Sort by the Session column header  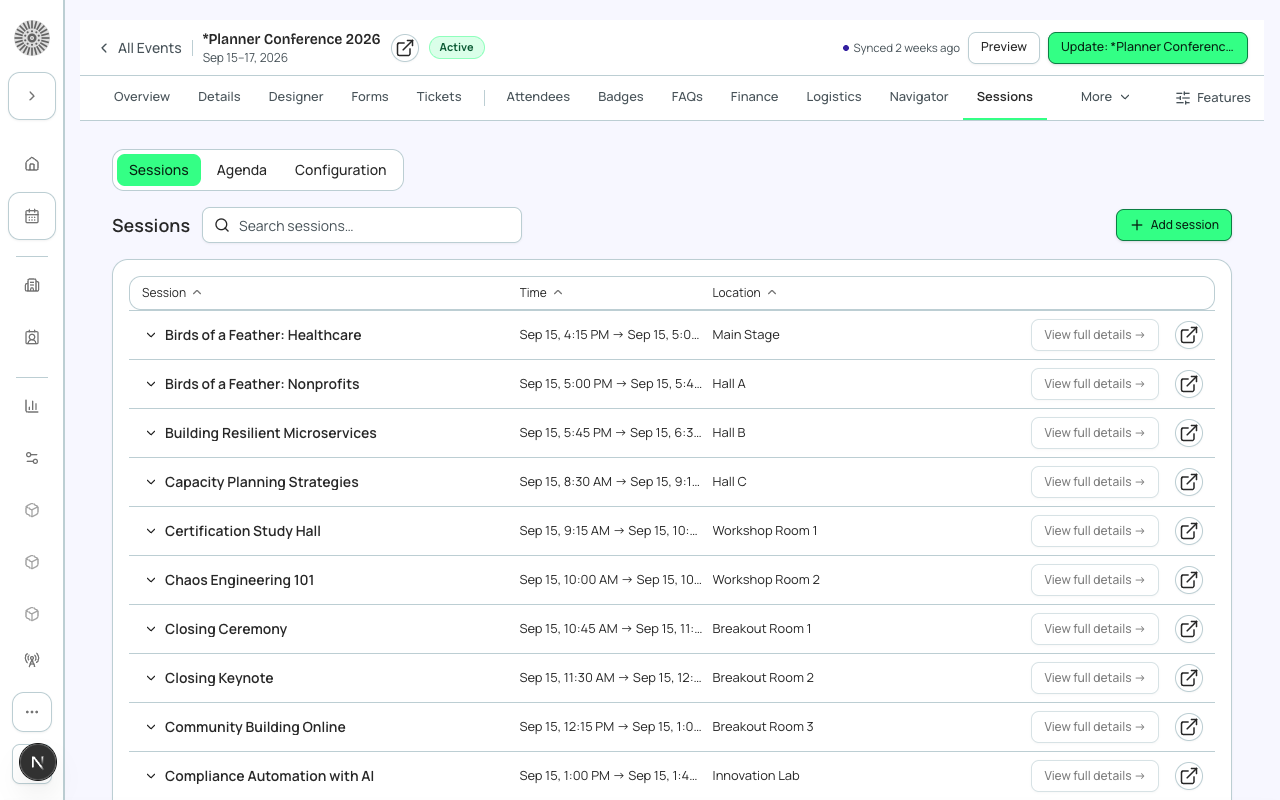[172, 292]
